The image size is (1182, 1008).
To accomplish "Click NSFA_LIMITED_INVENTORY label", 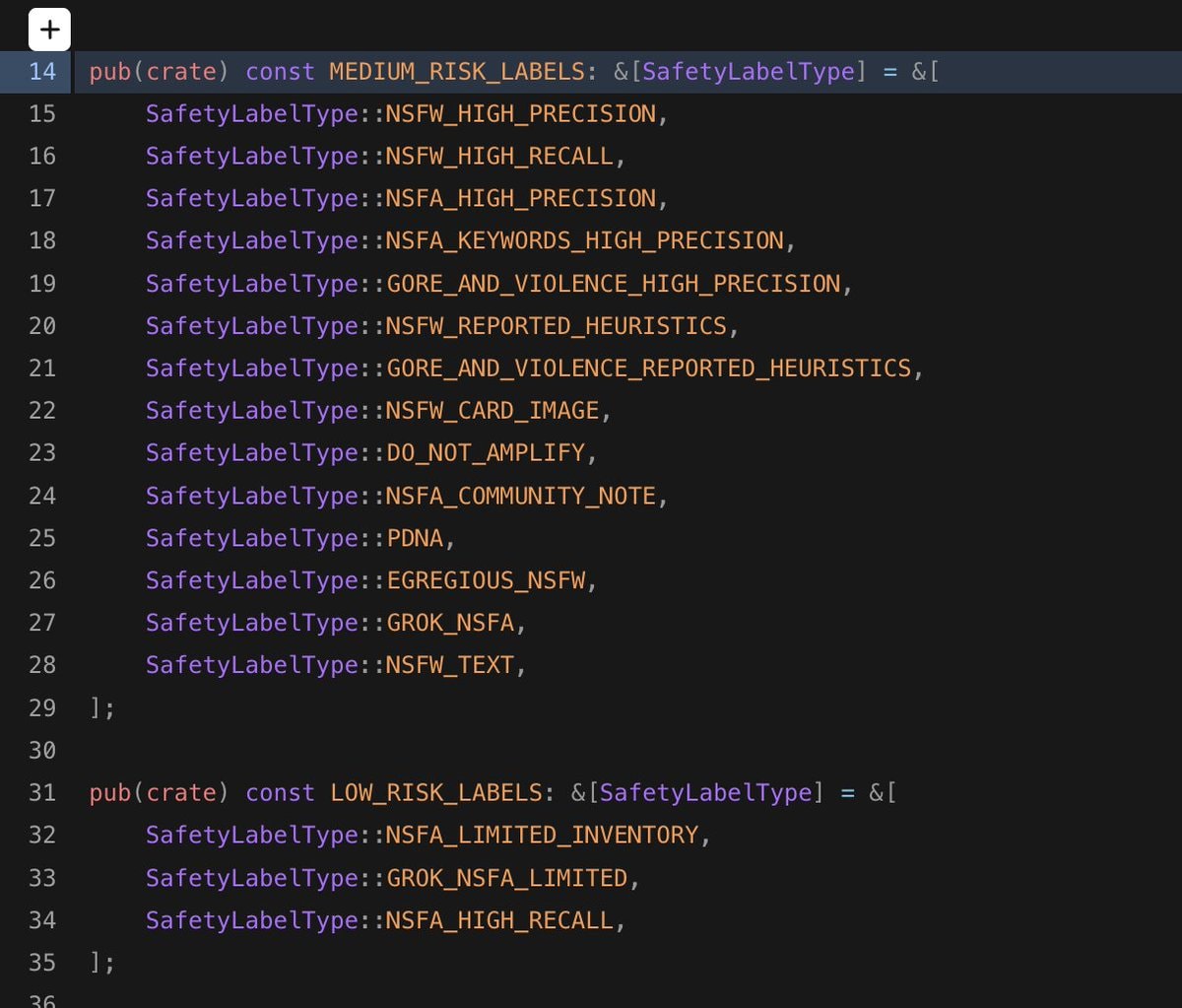I will tap(543, 836).
